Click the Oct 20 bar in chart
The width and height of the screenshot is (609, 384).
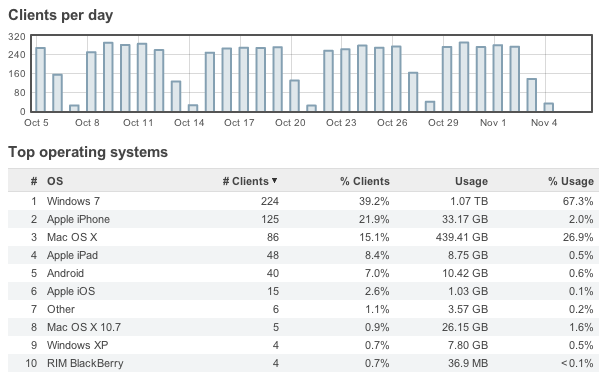[294, 96]
